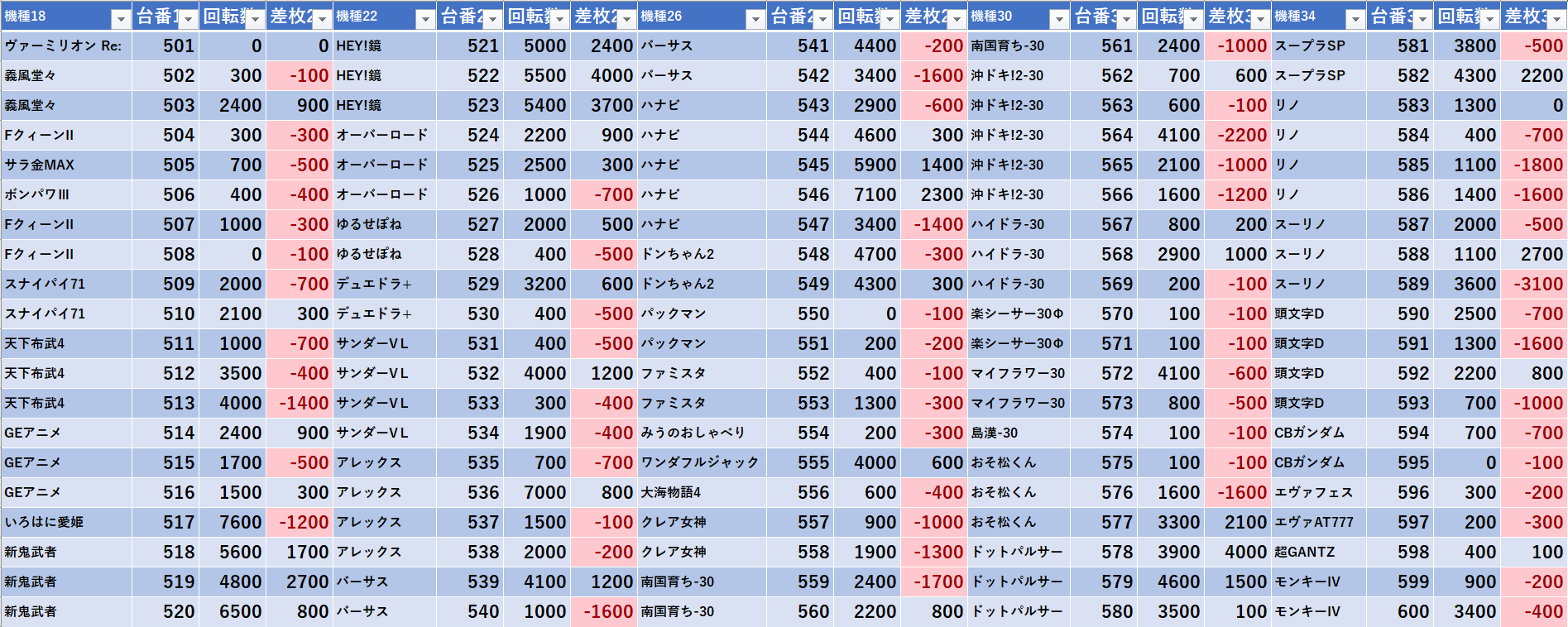Select the 4000 difference cell for machine 578

[1238, 553]
